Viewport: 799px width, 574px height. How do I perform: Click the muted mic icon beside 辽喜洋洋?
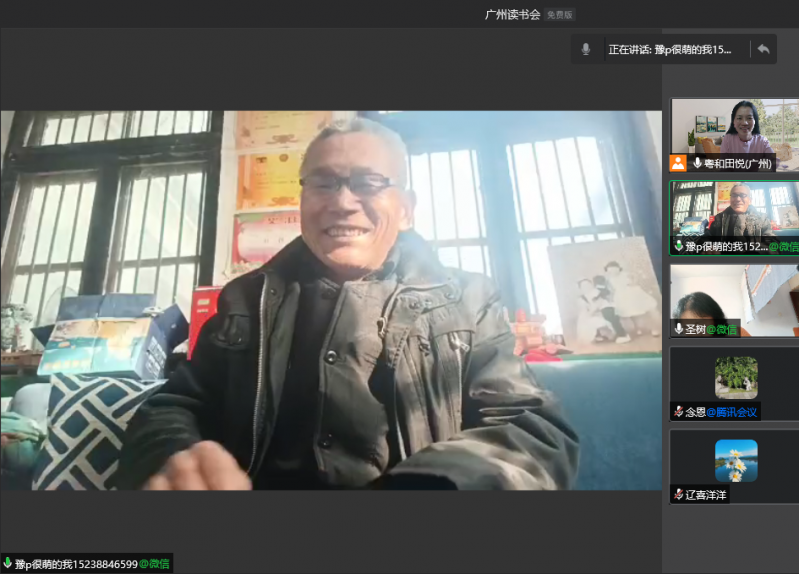click(679, 495)
